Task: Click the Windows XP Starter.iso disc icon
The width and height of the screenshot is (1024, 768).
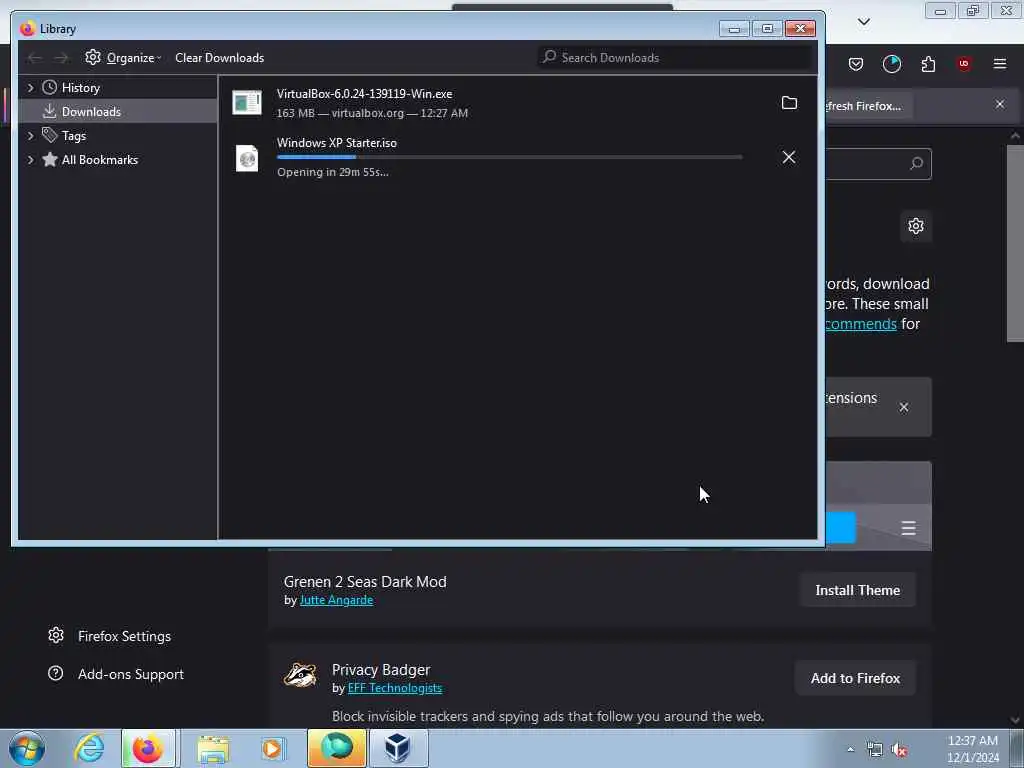Action: pos(247,158)
